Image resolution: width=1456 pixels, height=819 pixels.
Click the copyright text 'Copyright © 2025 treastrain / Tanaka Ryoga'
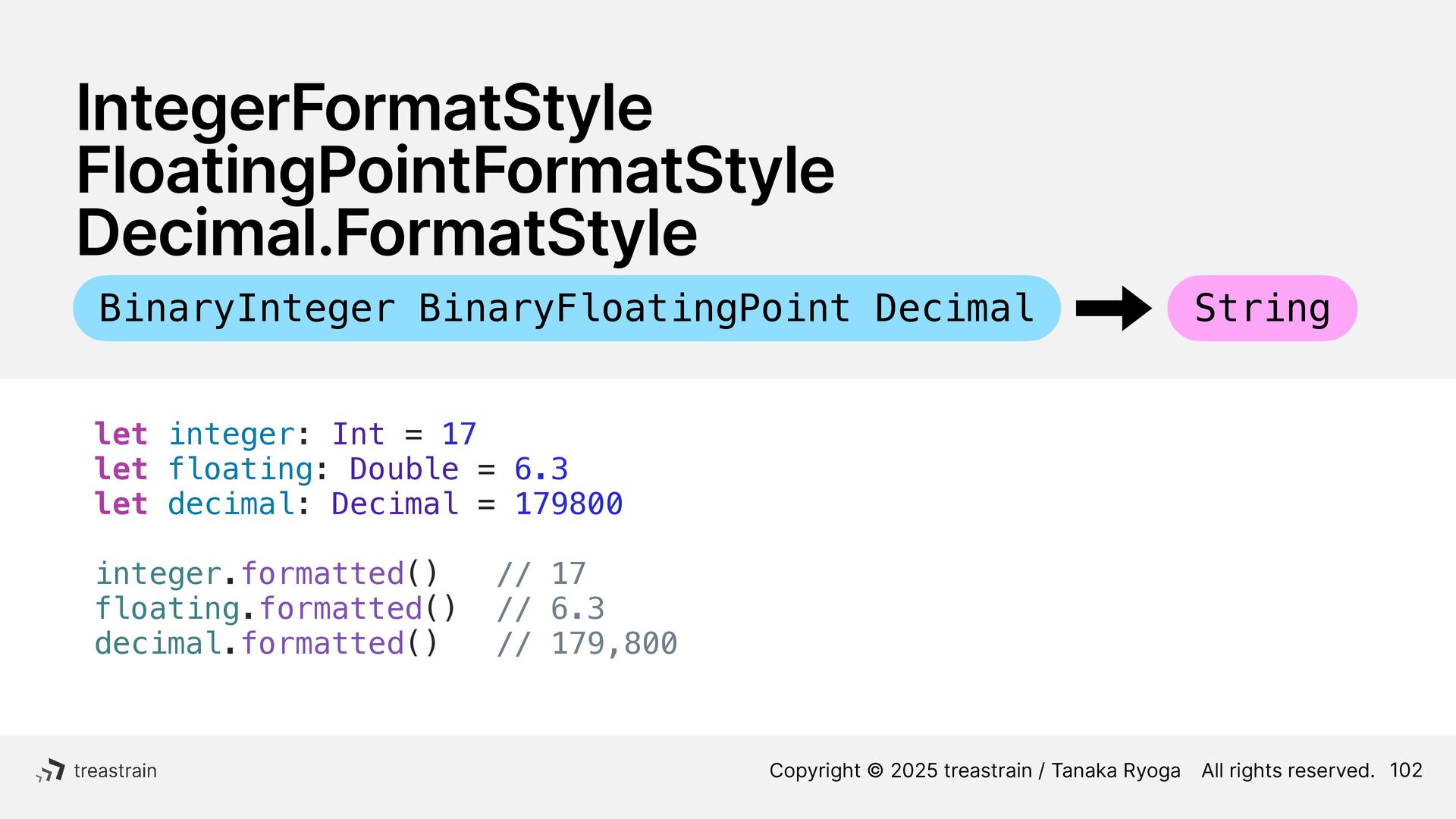(x=975, y=770)
